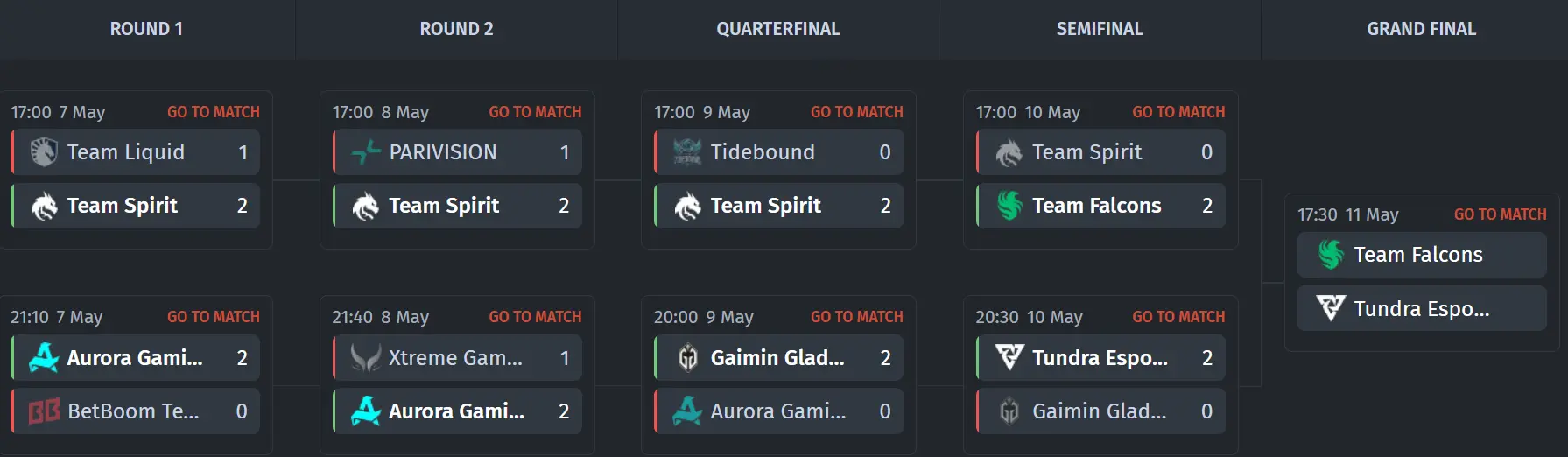Select the QUARTERFINAL column header

(778, 29)
